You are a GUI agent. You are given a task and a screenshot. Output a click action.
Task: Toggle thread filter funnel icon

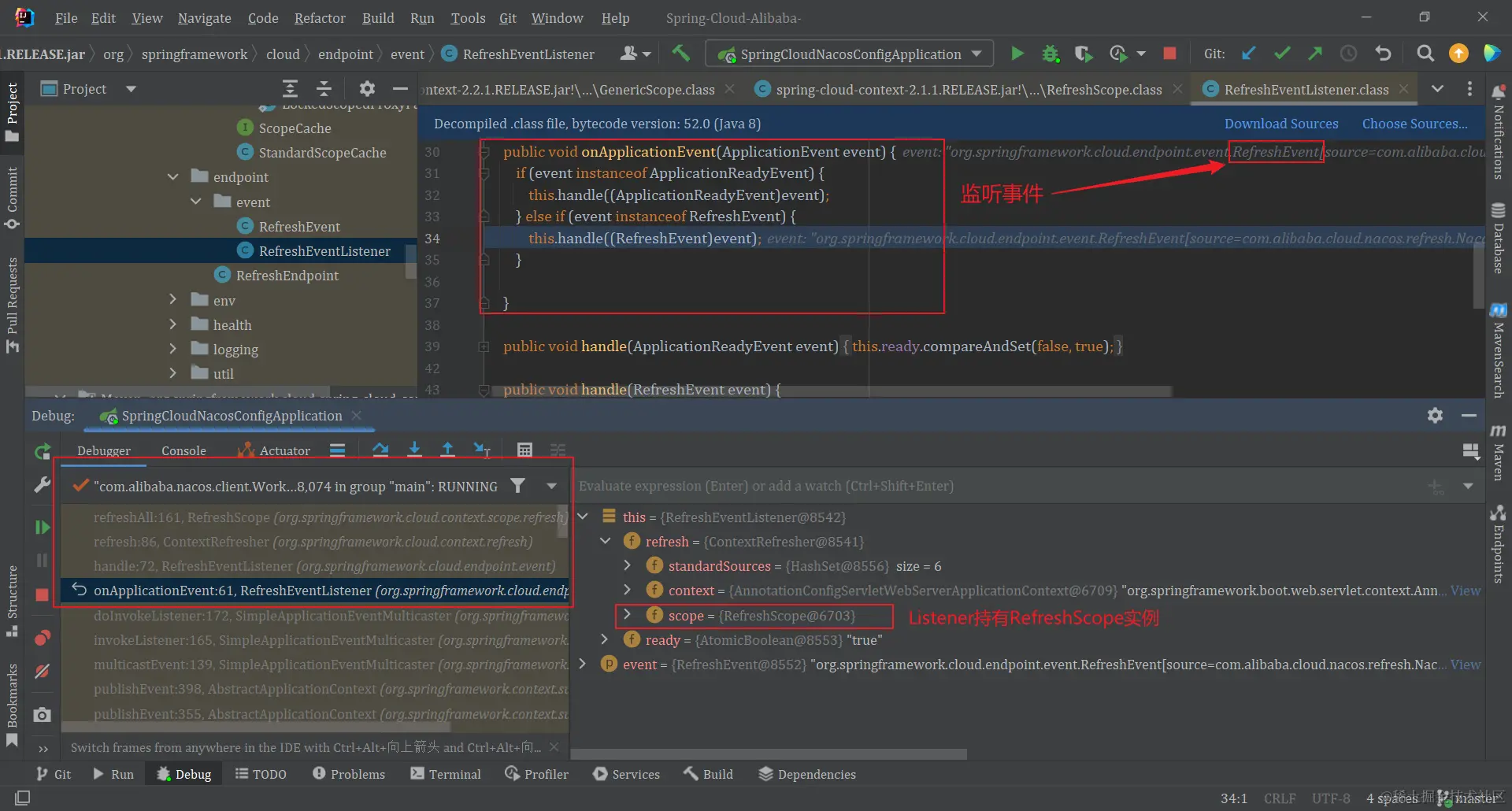pos(517,486)
